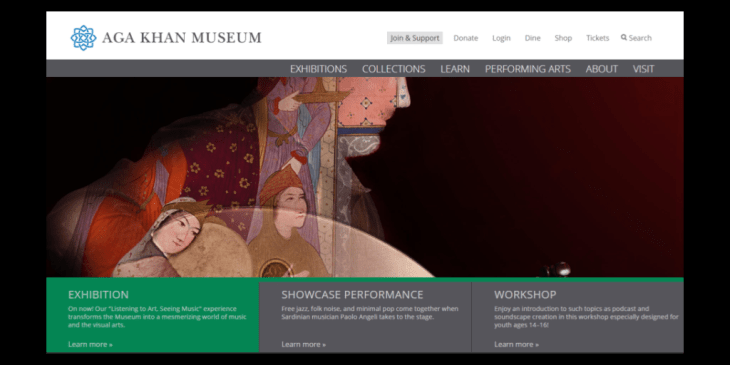
Task: Open the Tickets link
Action: point(597,38)
